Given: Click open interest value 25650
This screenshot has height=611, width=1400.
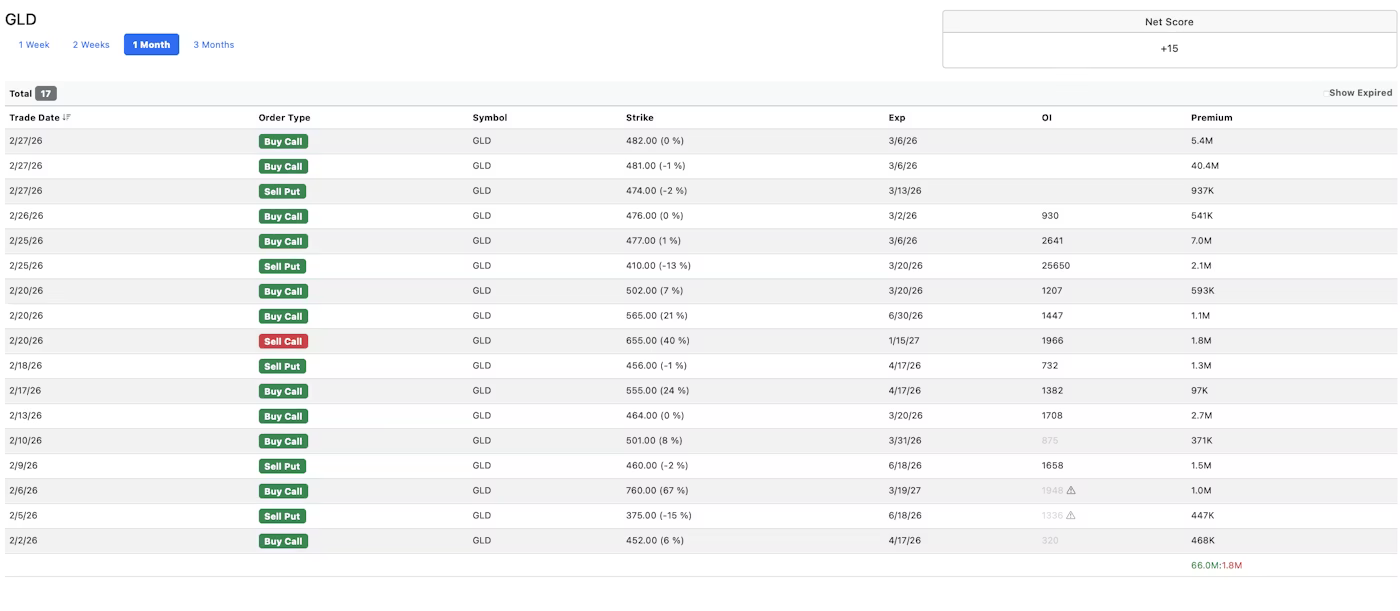Looking at the screenshot, I should pos(1055,266).
